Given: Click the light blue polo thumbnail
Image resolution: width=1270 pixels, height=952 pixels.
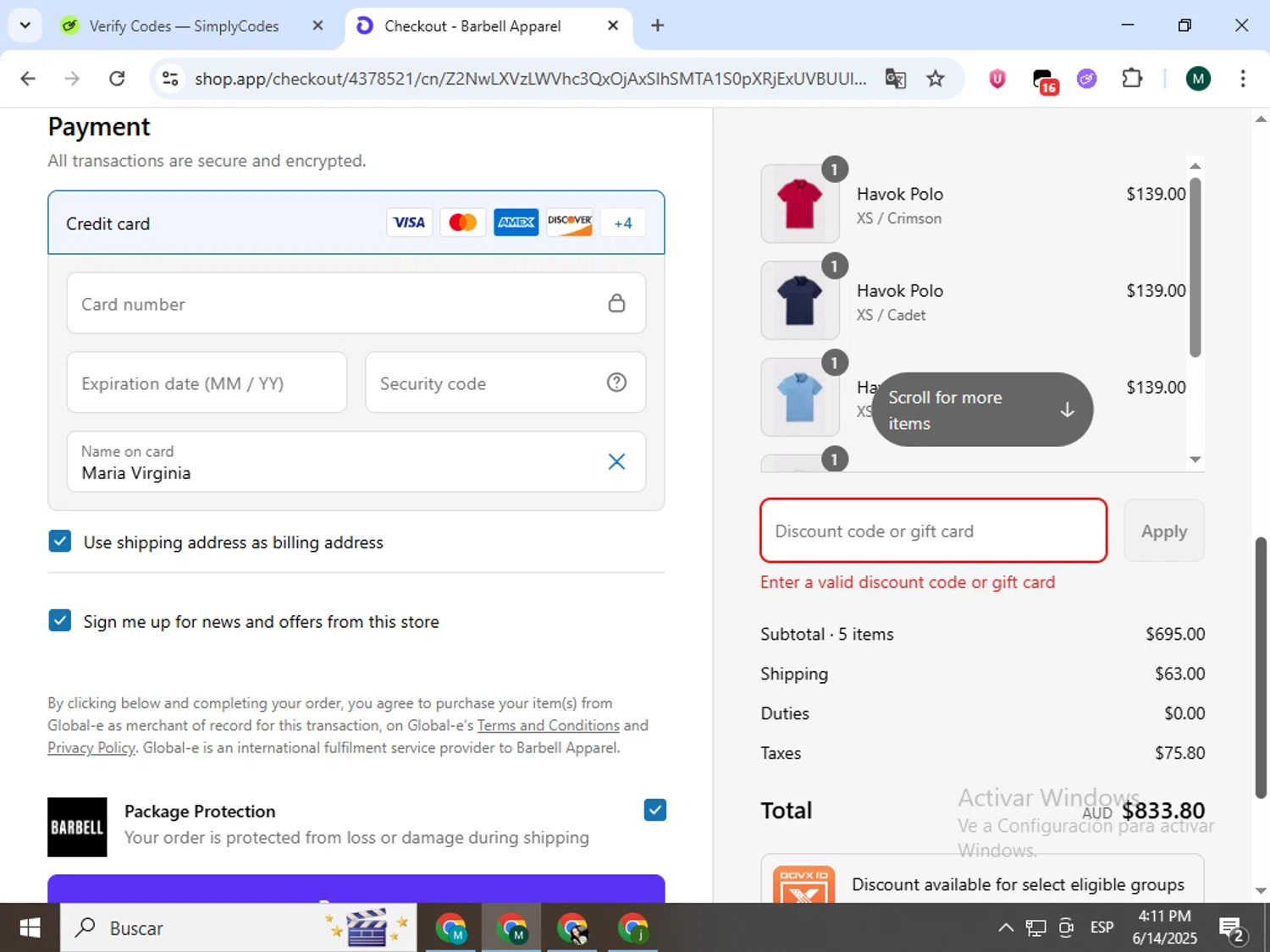Looking at the screenshot, I should [799, 397].
